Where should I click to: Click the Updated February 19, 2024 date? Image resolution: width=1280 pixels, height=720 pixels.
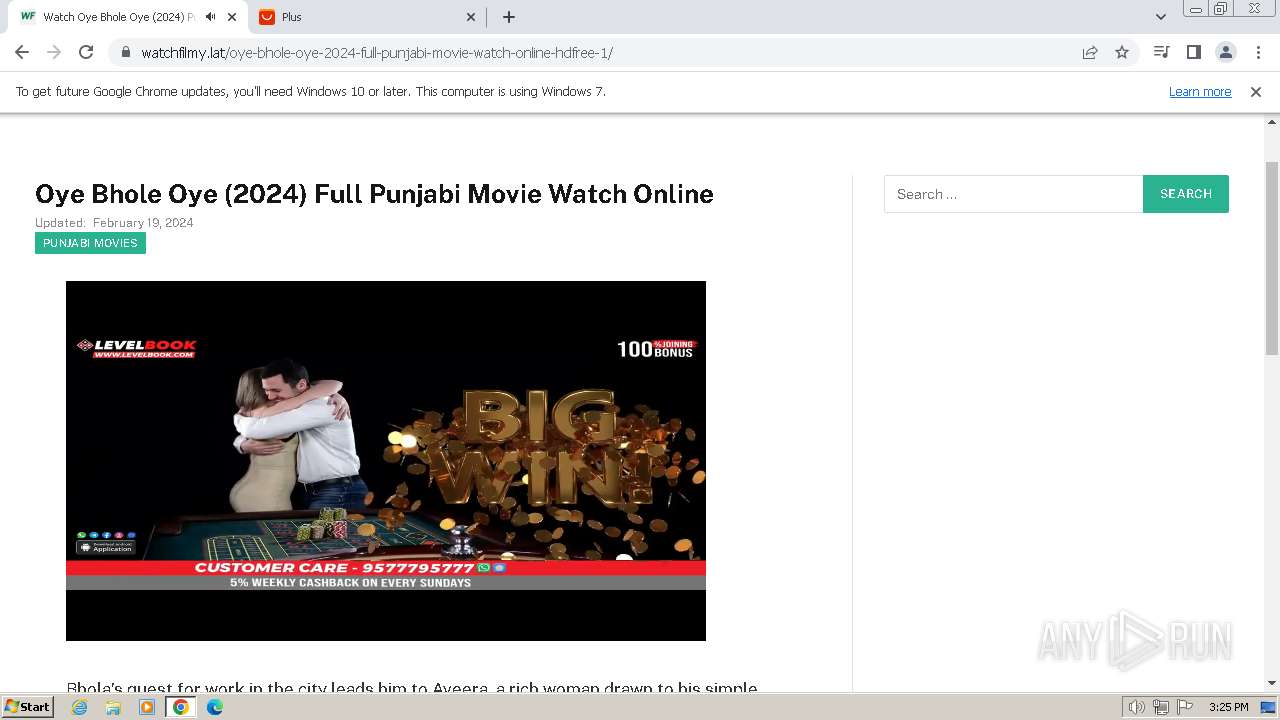point(114,223)
